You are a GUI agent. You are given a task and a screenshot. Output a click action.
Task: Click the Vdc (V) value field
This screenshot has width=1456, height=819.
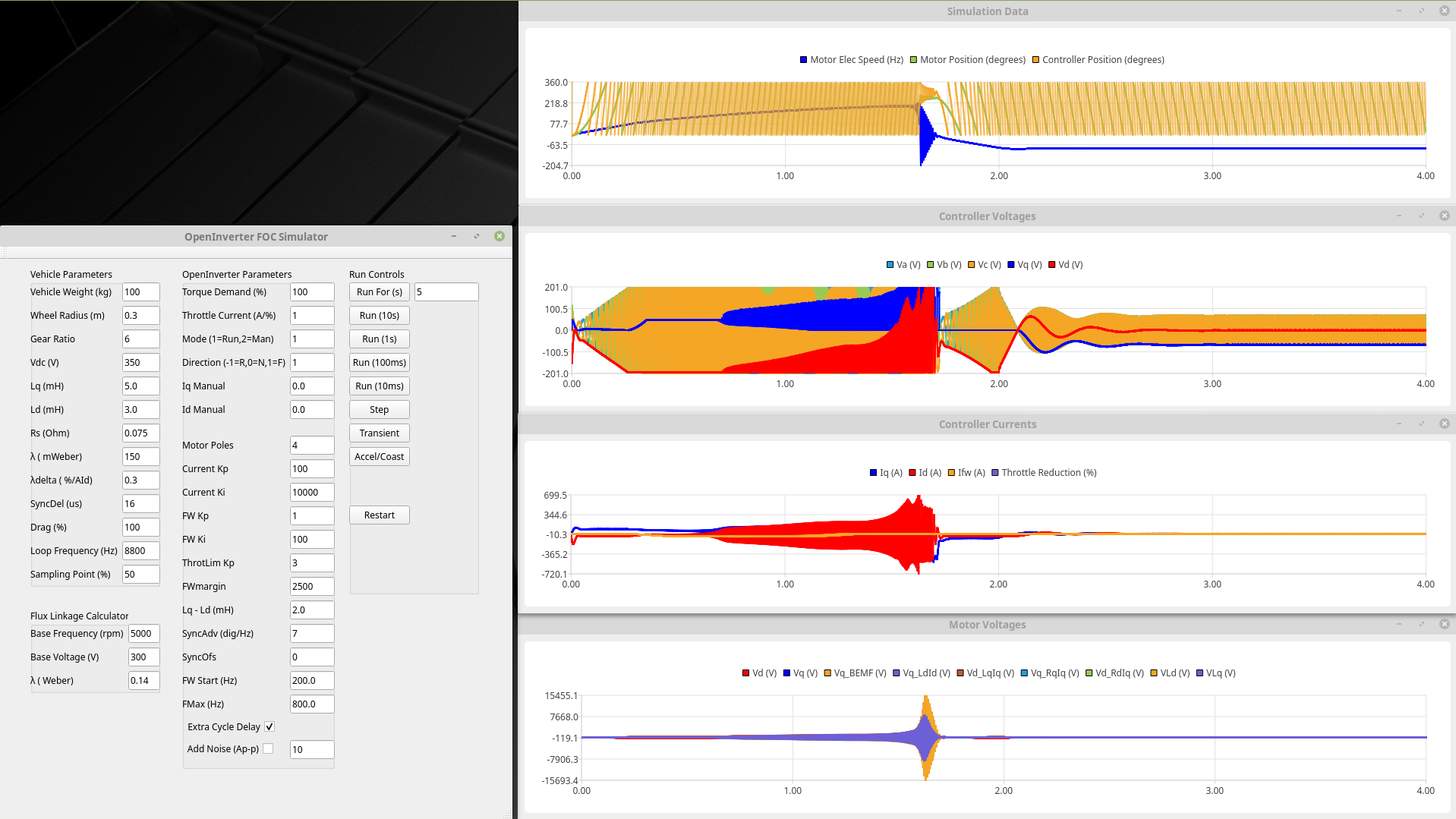(x=140, y=363)
